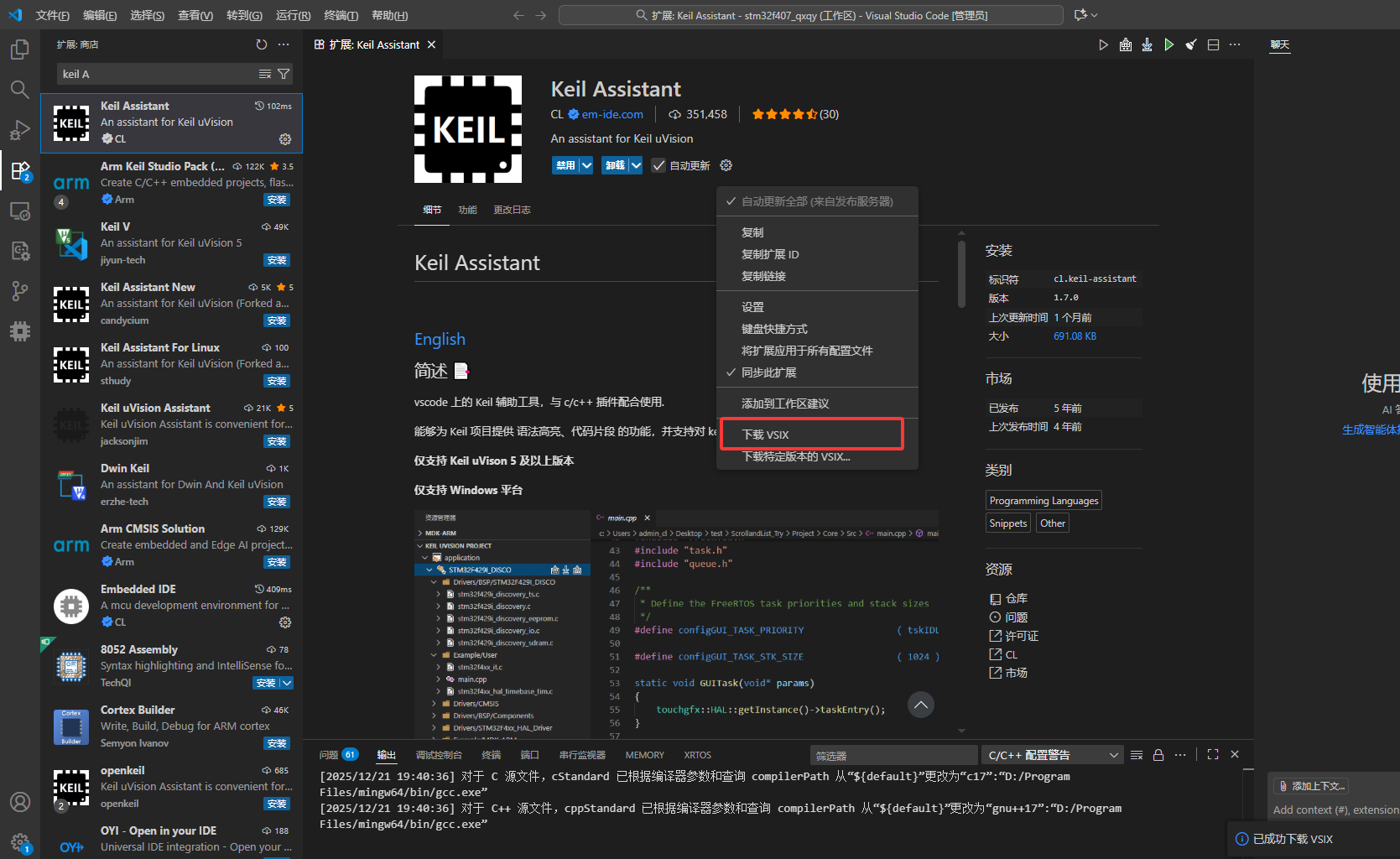Image resolution: width=1400 pixels, height=859 pixels.
Task: Switch to the Terminal tab in the panel
Action: 492,755
